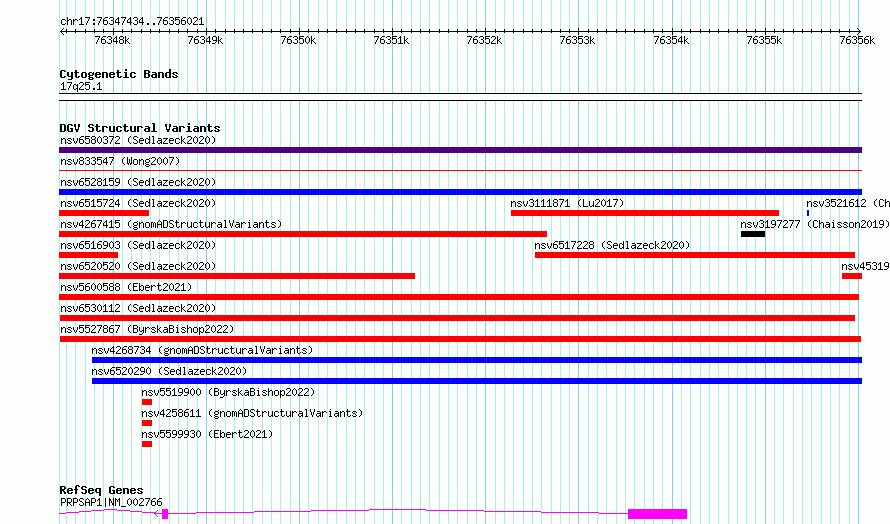This screenshot has height=524, width=890.
Task: Open the PRPSAP1|NM_002766 gene label
Action: coord(111,502)
